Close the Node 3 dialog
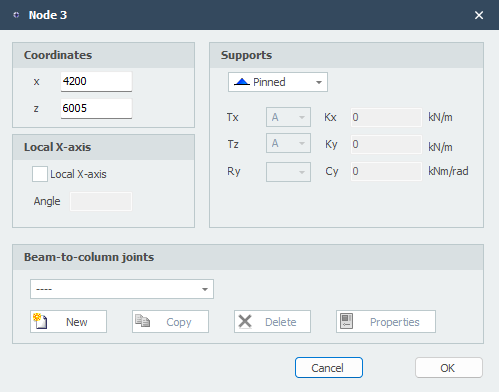 pyautogui.click(x=479, y=15)
